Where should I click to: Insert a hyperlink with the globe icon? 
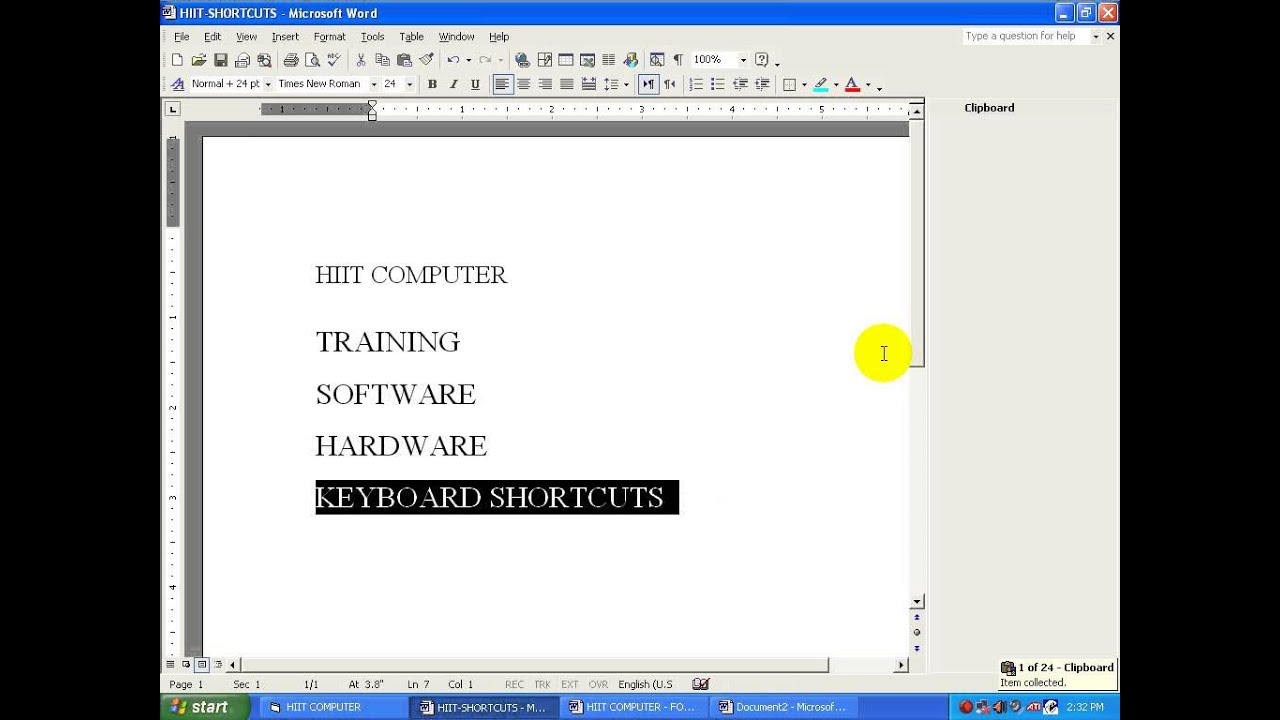click(522, 60)
